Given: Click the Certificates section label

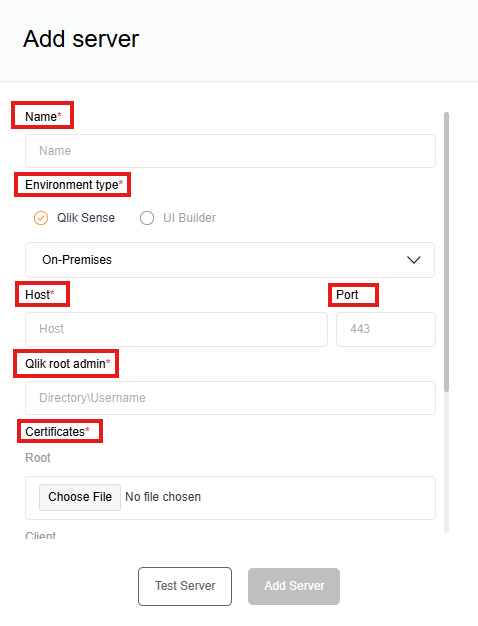Looking at the screenshot, I should (x=57, y=432).
